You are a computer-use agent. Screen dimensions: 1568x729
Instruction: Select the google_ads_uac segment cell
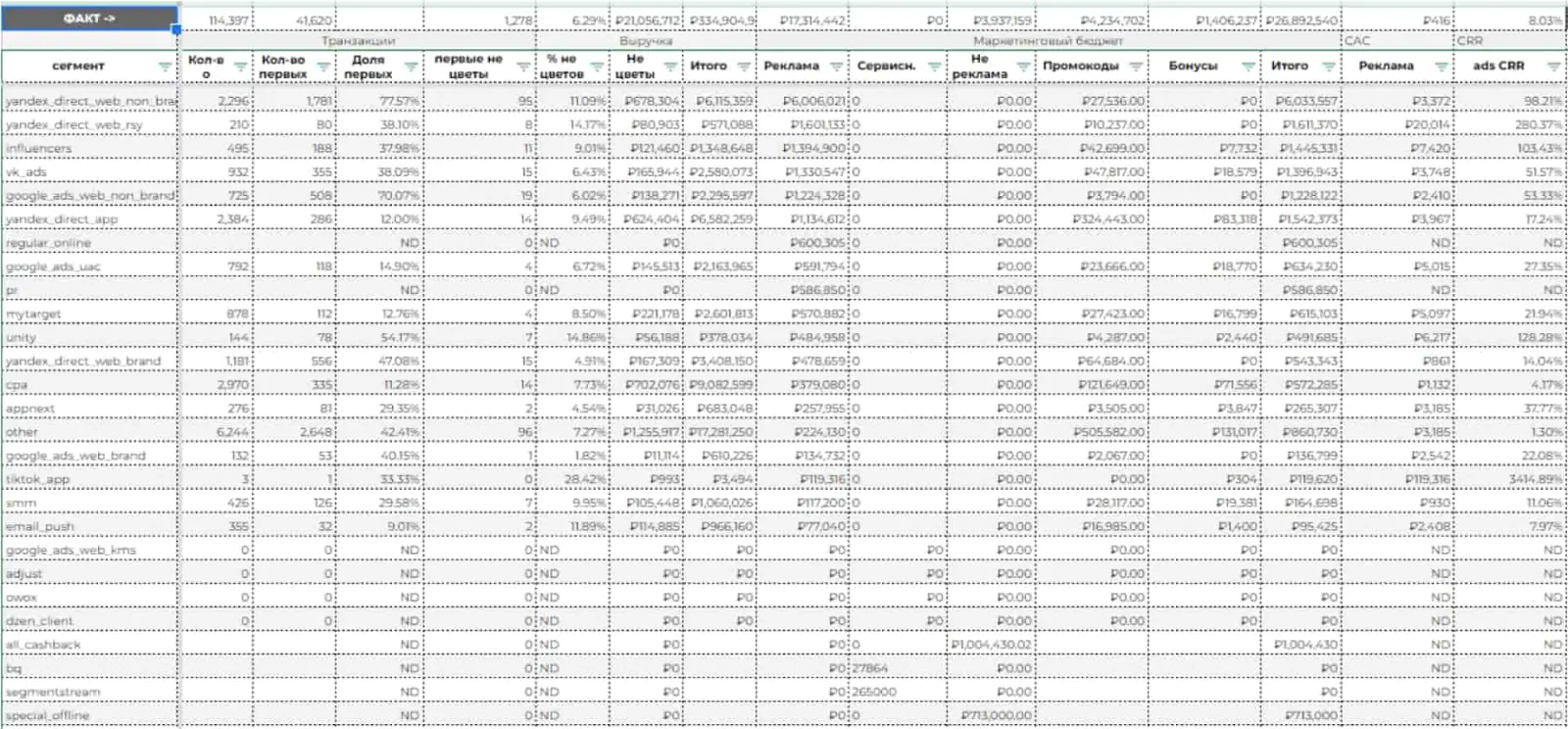point(90,267)
